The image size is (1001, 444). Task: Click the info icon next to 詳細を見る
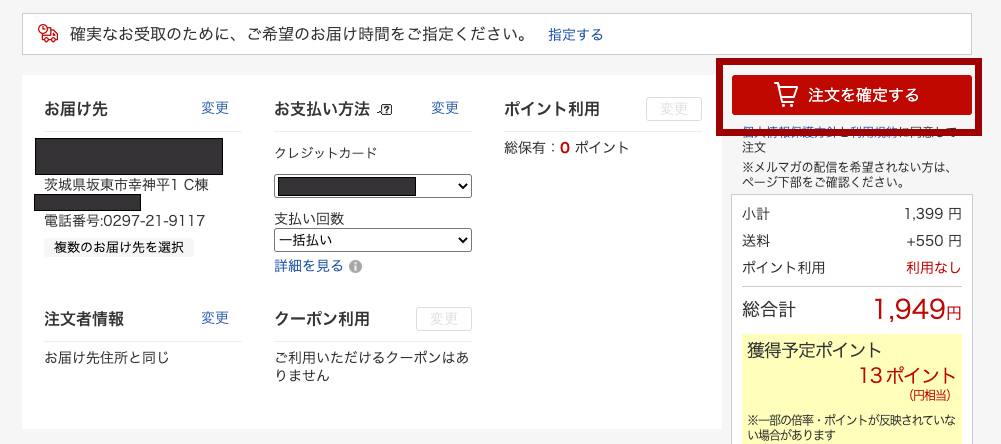(x=356, y=267)
